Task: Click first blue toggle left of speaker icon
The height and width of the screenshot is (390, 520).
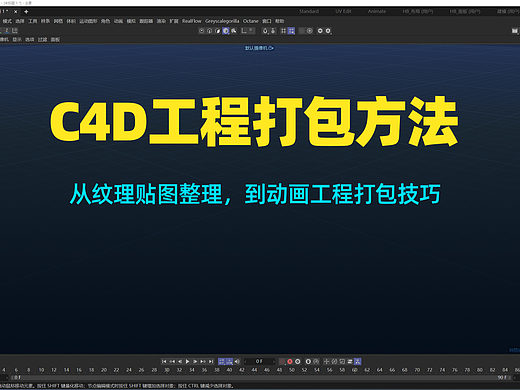Action: pos(222,361)
